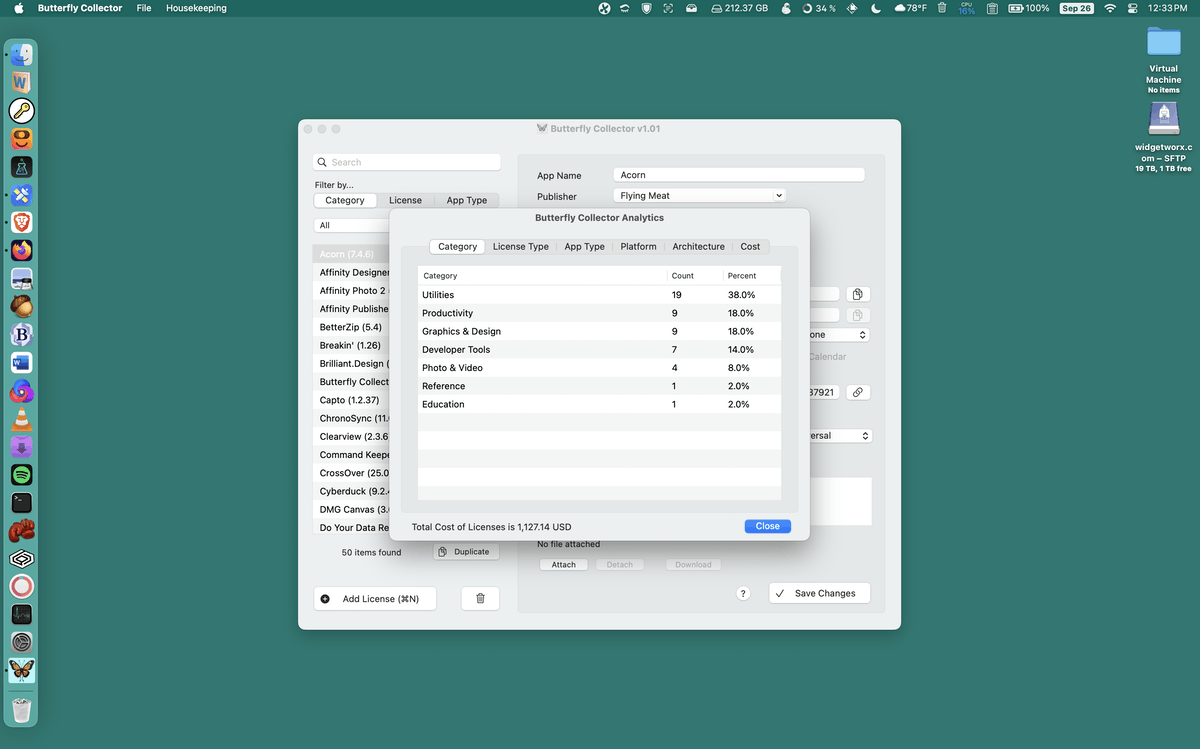Select Capto (1.2.37) in the app list
The height and width of the screenshot is (749, 1200).
(352, 400)
